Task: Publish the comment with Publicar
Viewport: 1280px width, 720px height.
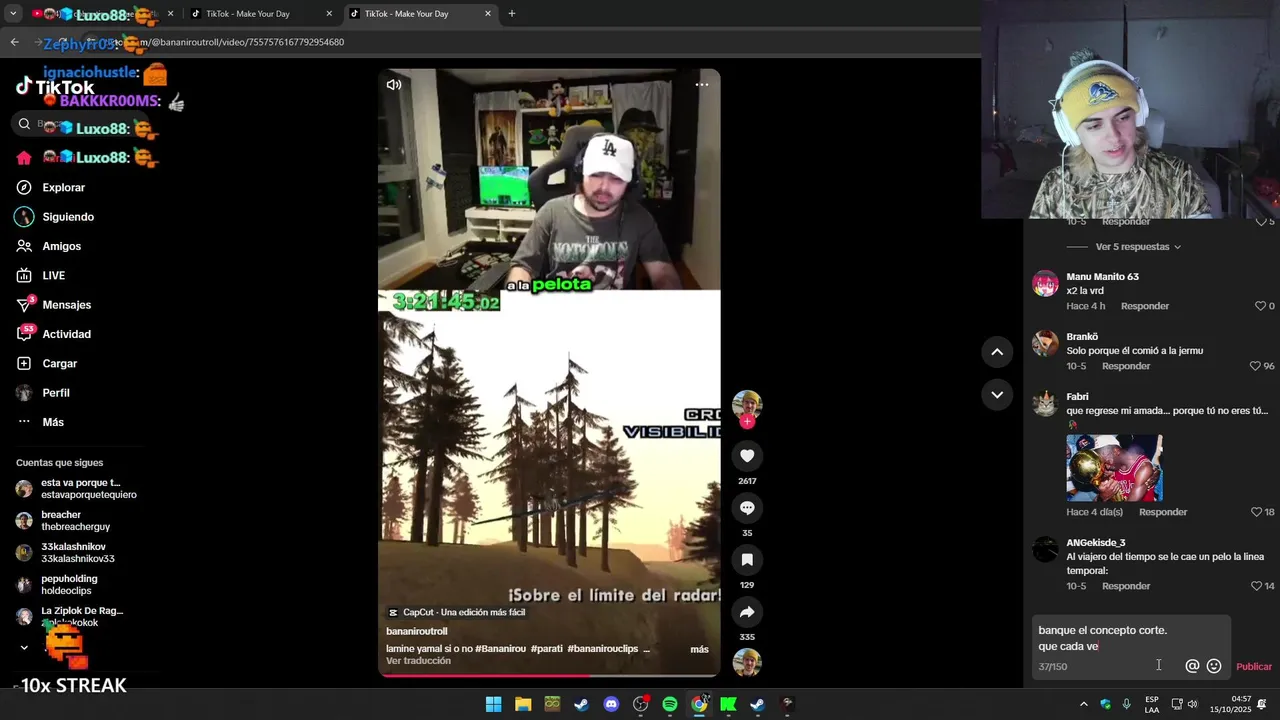Action: pyautogui.click(x=1254, y=667)
